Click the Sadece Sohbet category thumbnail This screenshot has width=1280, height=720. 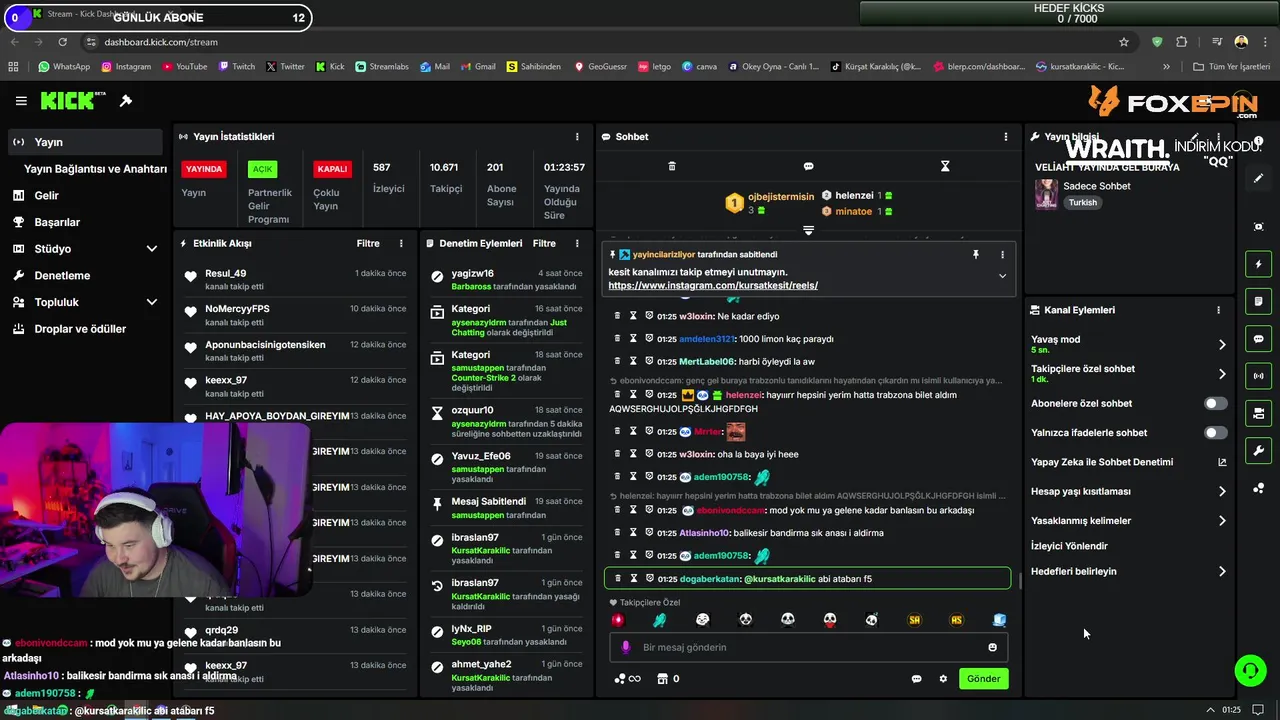[1046, 194]
